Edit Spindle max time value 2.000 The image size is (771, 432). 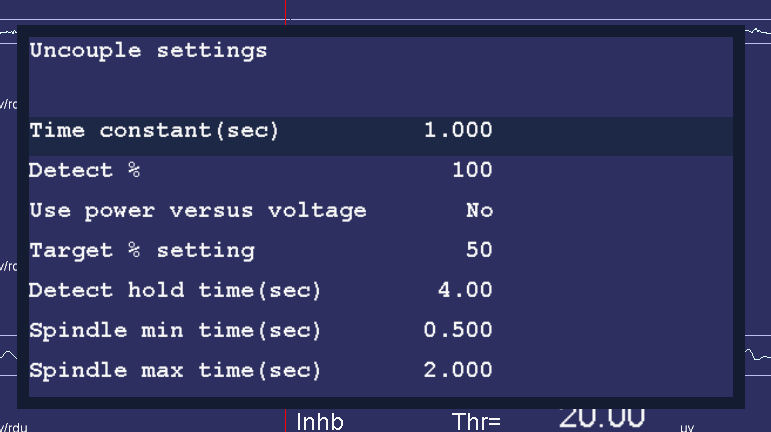tap(458, 371)
